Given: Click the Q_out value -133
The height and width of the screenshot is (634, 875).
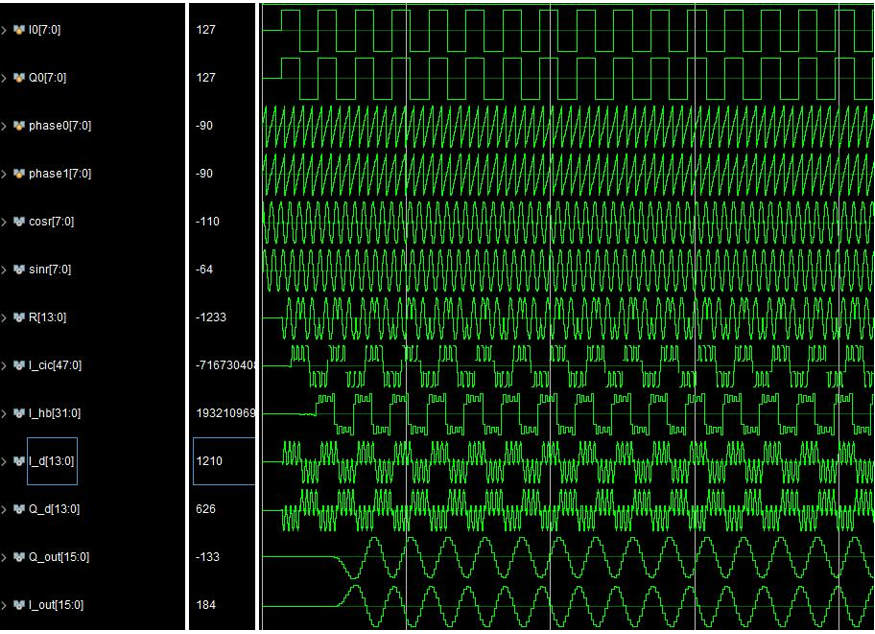Looking at the screenshot, I should click(208, 558).
